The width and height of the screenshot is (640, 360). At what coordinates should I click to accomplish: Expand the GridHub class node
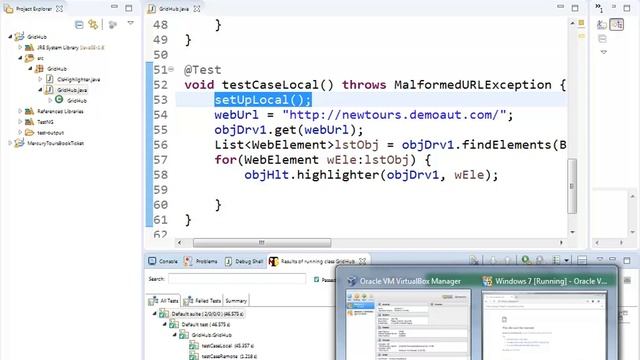click(x=50, y=100)
